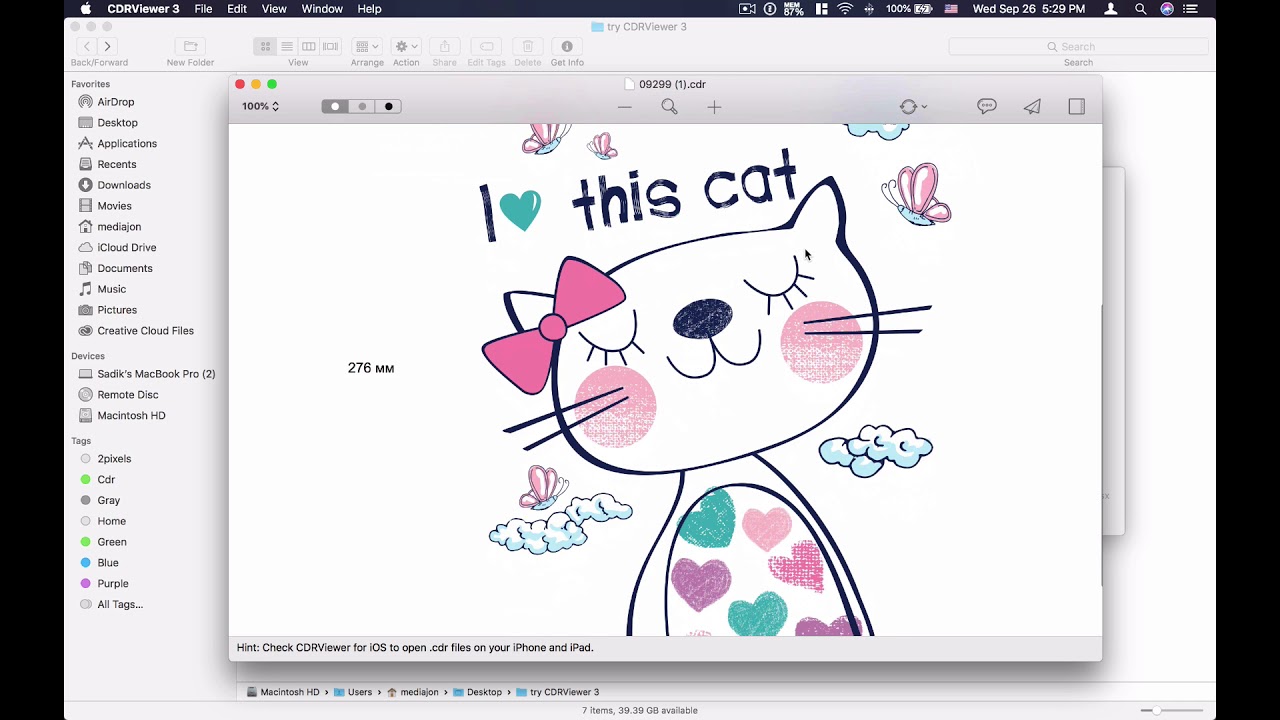Select Downloads in Finder sidebar
Viewport: 1280px width, 720px height.
[x=124, y=185]
